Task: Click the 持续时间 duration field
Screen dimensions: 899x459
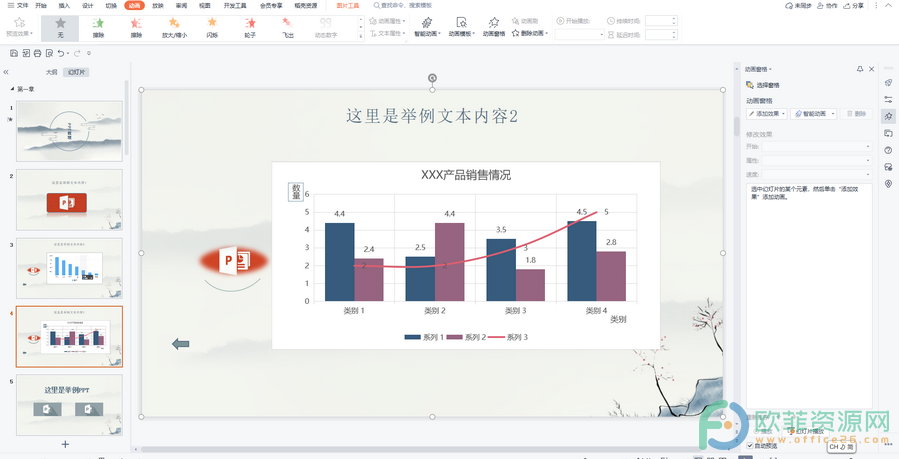Action: click(661, 21)
